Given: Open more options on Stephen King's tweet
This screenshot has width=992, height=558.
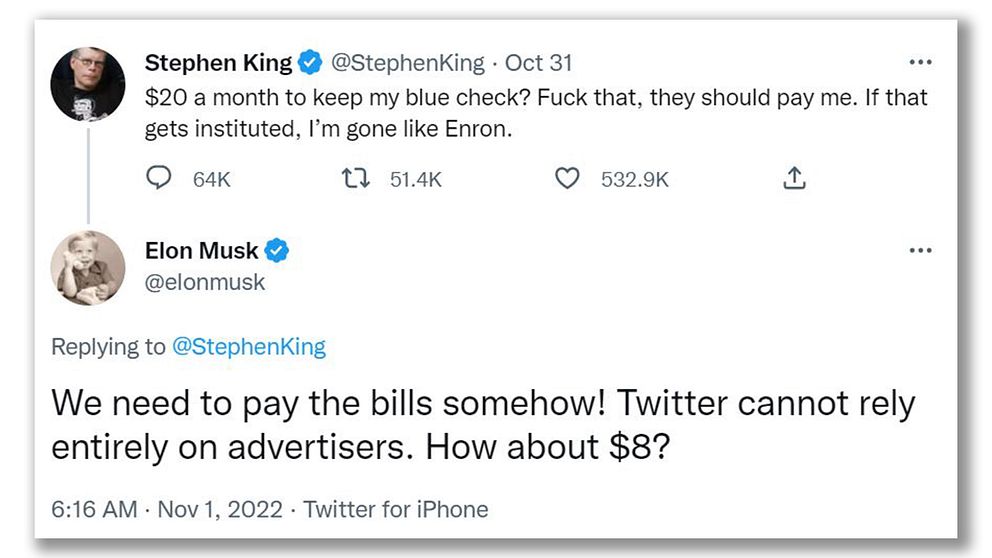Looking at the screenshot, I should click(920, 62).
